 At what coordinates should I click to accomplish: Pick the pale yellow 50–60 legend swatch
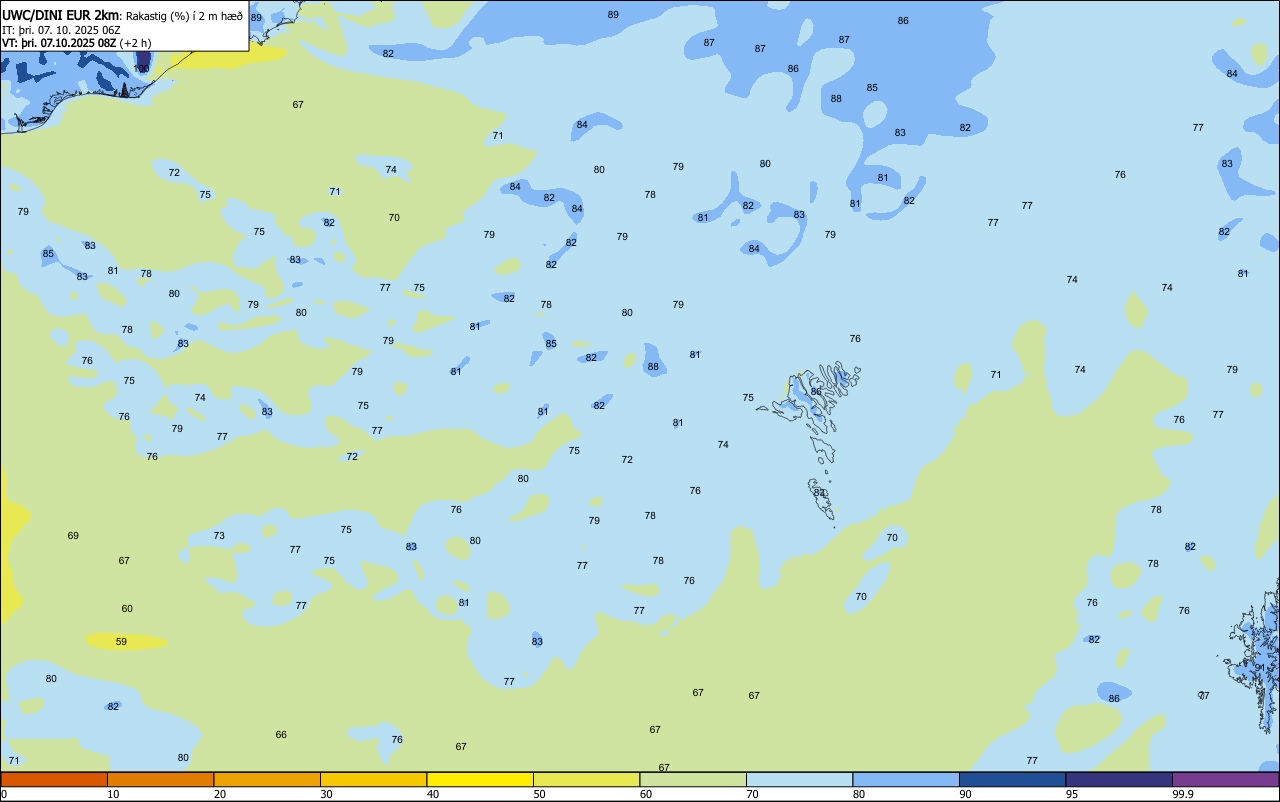tap(586, 779)
